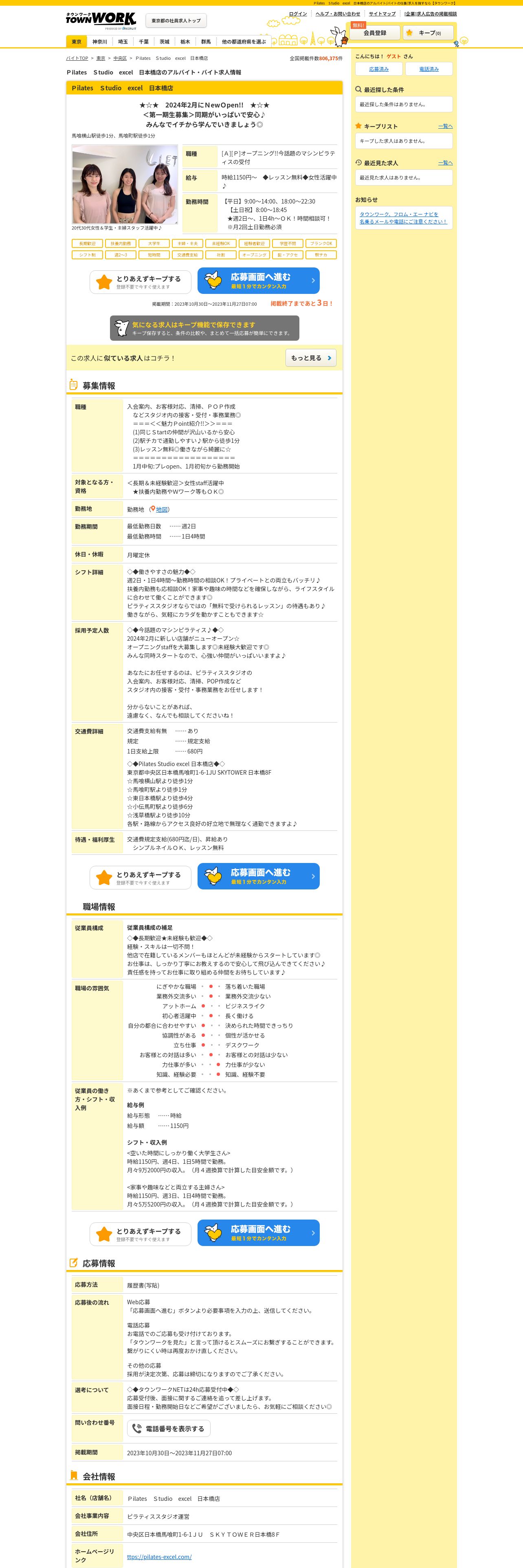Screen dimensions: 523x1568
Task: Click the 主婦・主夫 tag
Action: coord(187,243)
